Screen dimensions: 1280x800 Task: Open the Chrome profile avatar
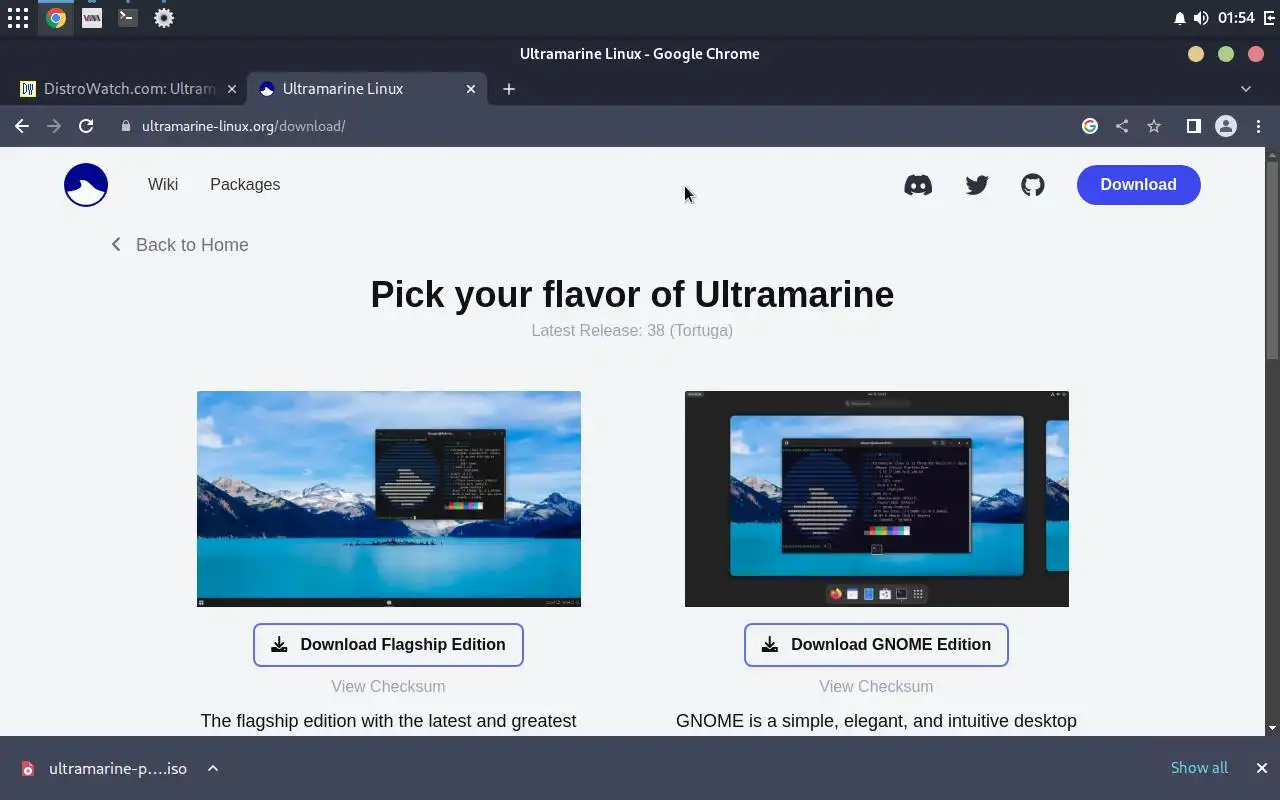[x=1226, y=126]
